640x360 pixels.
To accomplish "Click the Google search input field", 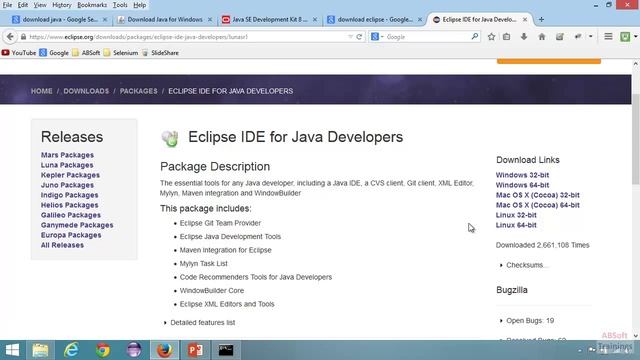I will pyautogui.click(x=427, y=37).
